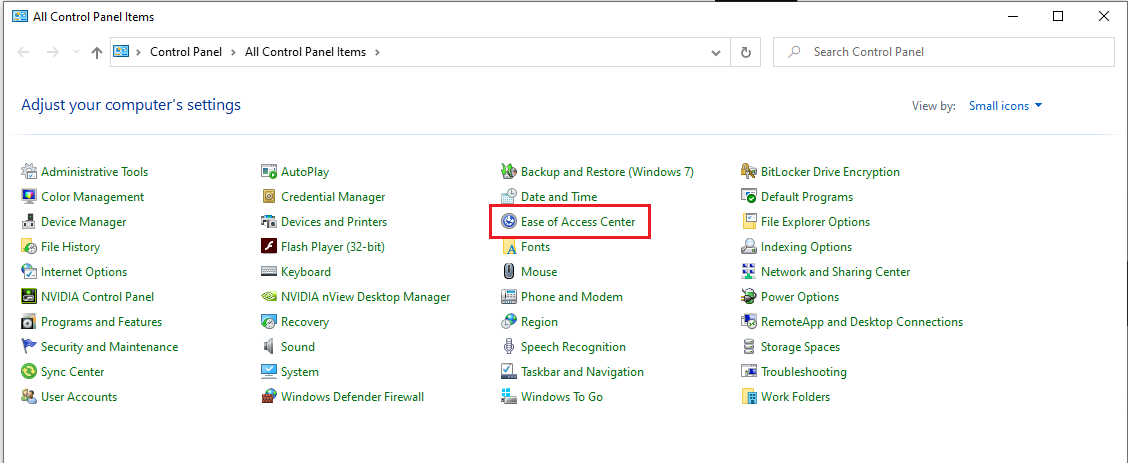1128x463 pixels.
Task: Open the Region link
Action: (540, 322)
